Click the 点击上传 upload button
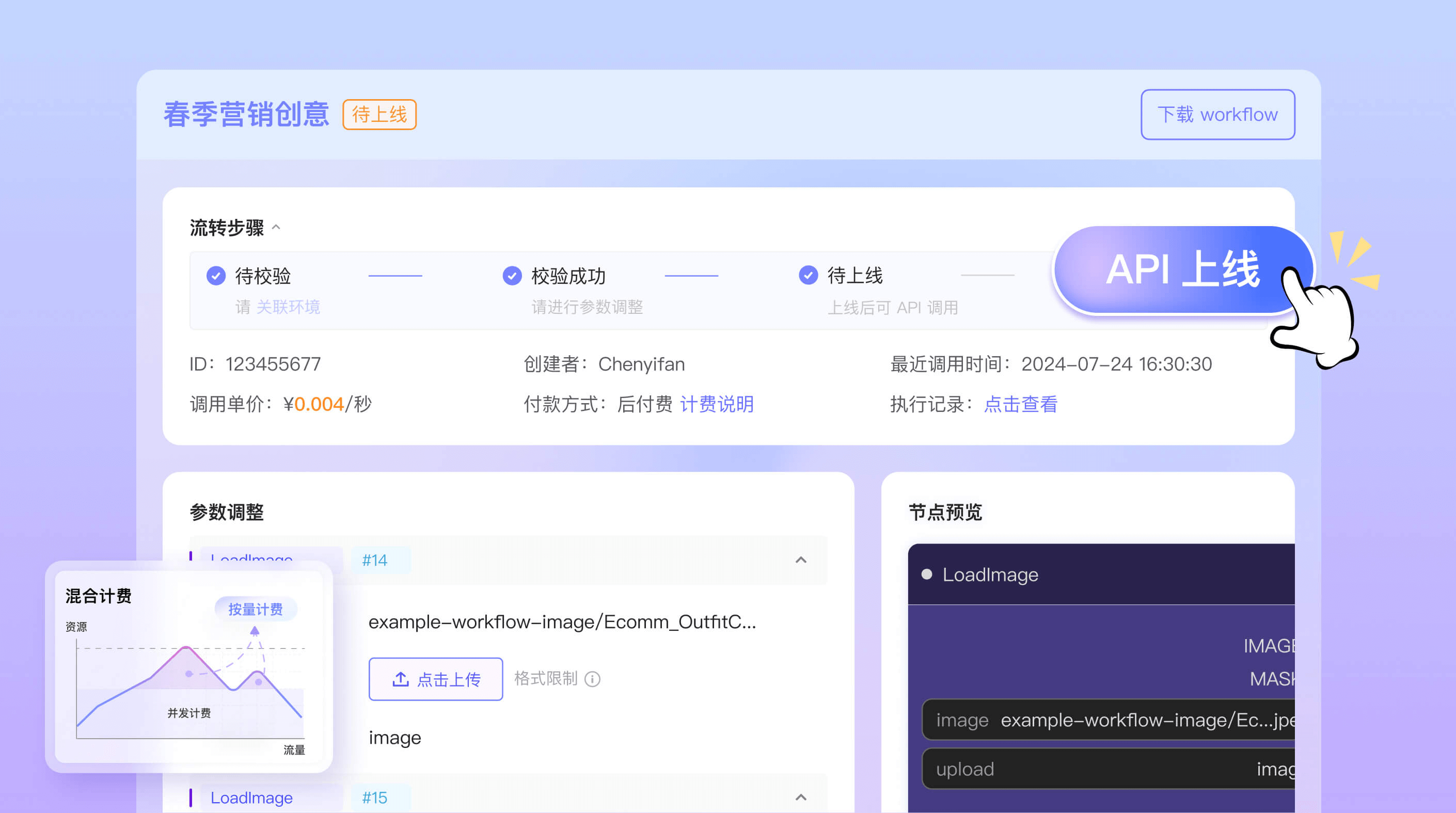1456x813 pixels. pyautogui.click(x=436, y=679)
